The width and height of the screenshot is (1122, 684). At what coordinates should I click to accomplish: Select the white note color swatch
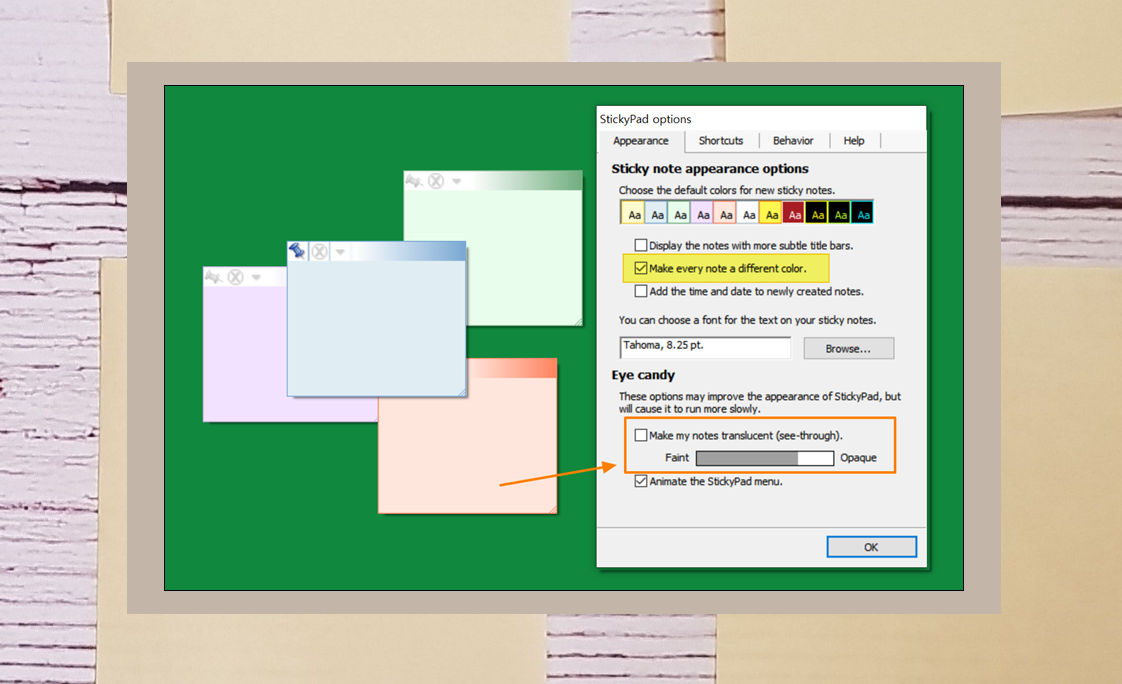(x=748, y=214)
